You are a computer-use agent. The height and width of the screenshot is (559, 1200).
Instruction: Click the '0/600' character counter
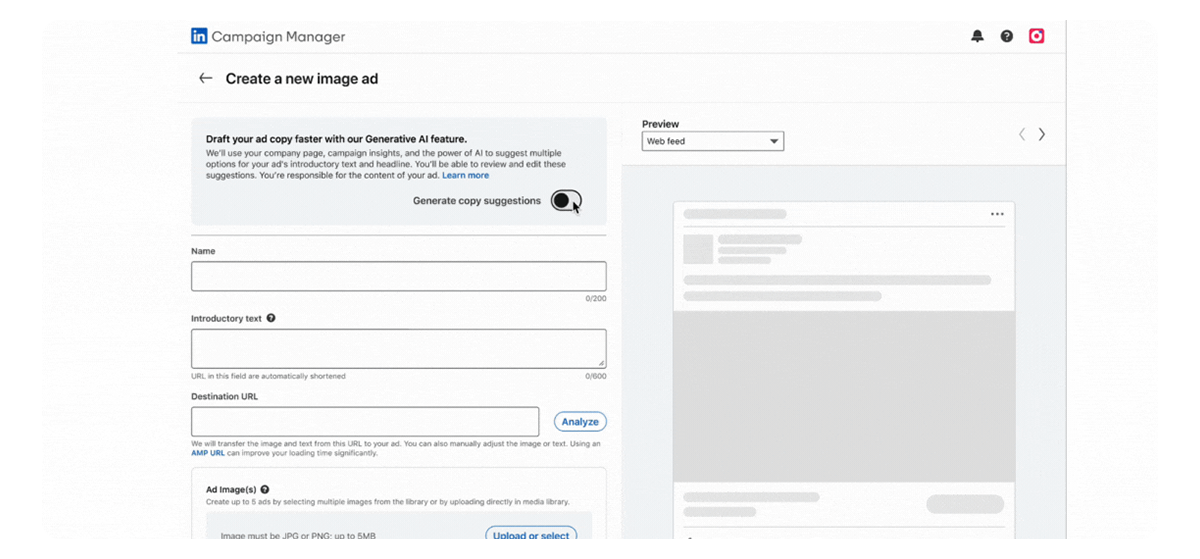click(x=596, y=376)
